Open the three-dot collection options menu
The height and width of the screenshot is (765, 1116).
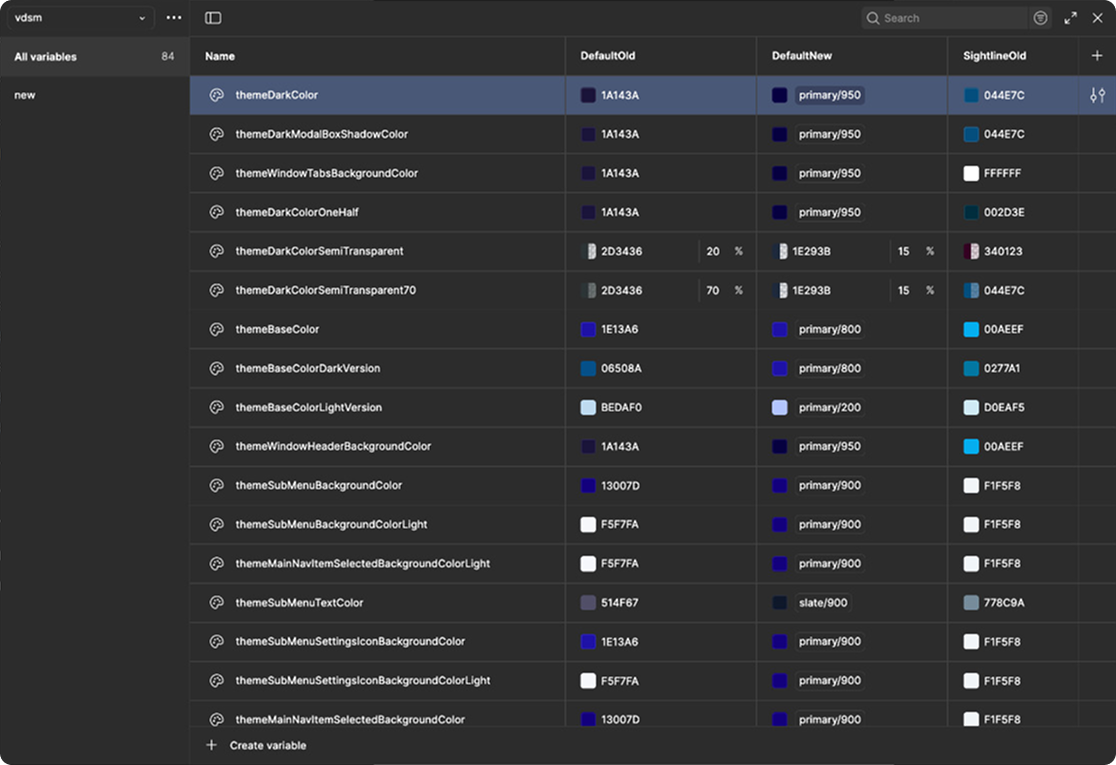pyautogui.click(x=174, y=18)
